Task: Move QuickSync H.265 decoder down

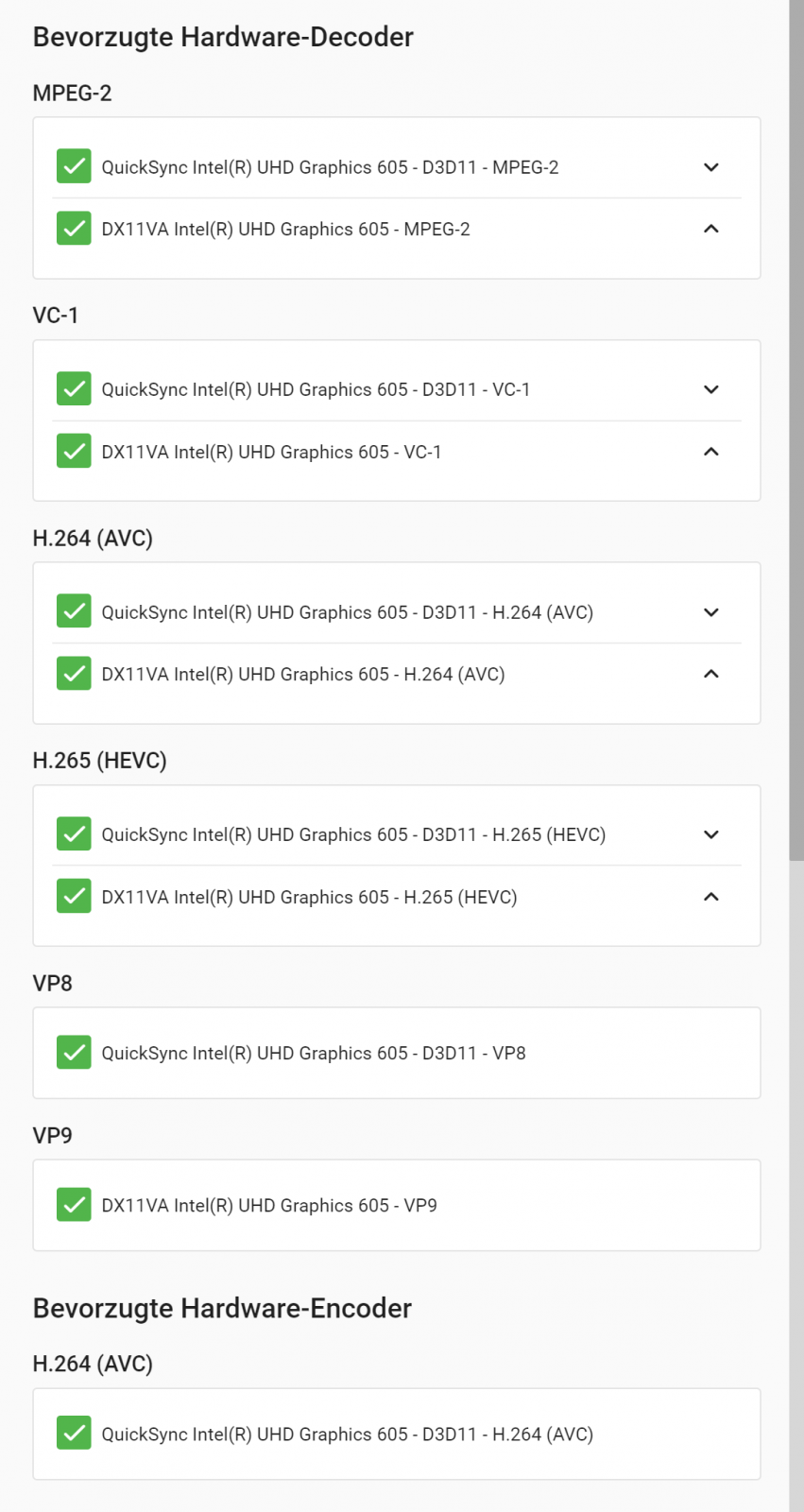Action: click(711, 834)
